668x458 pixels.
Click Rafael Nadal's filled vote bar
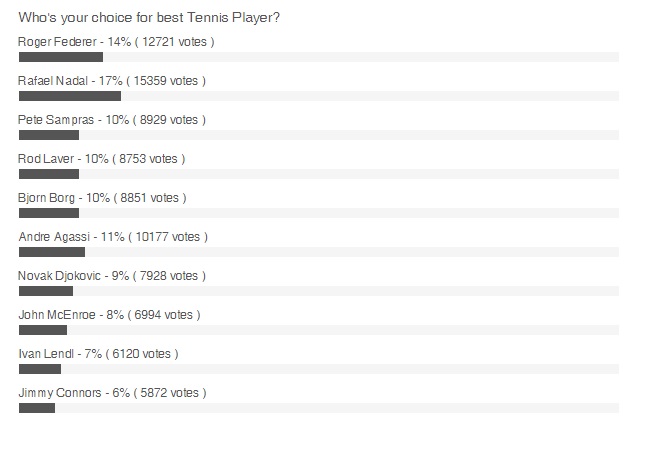[x=70, y=96]
